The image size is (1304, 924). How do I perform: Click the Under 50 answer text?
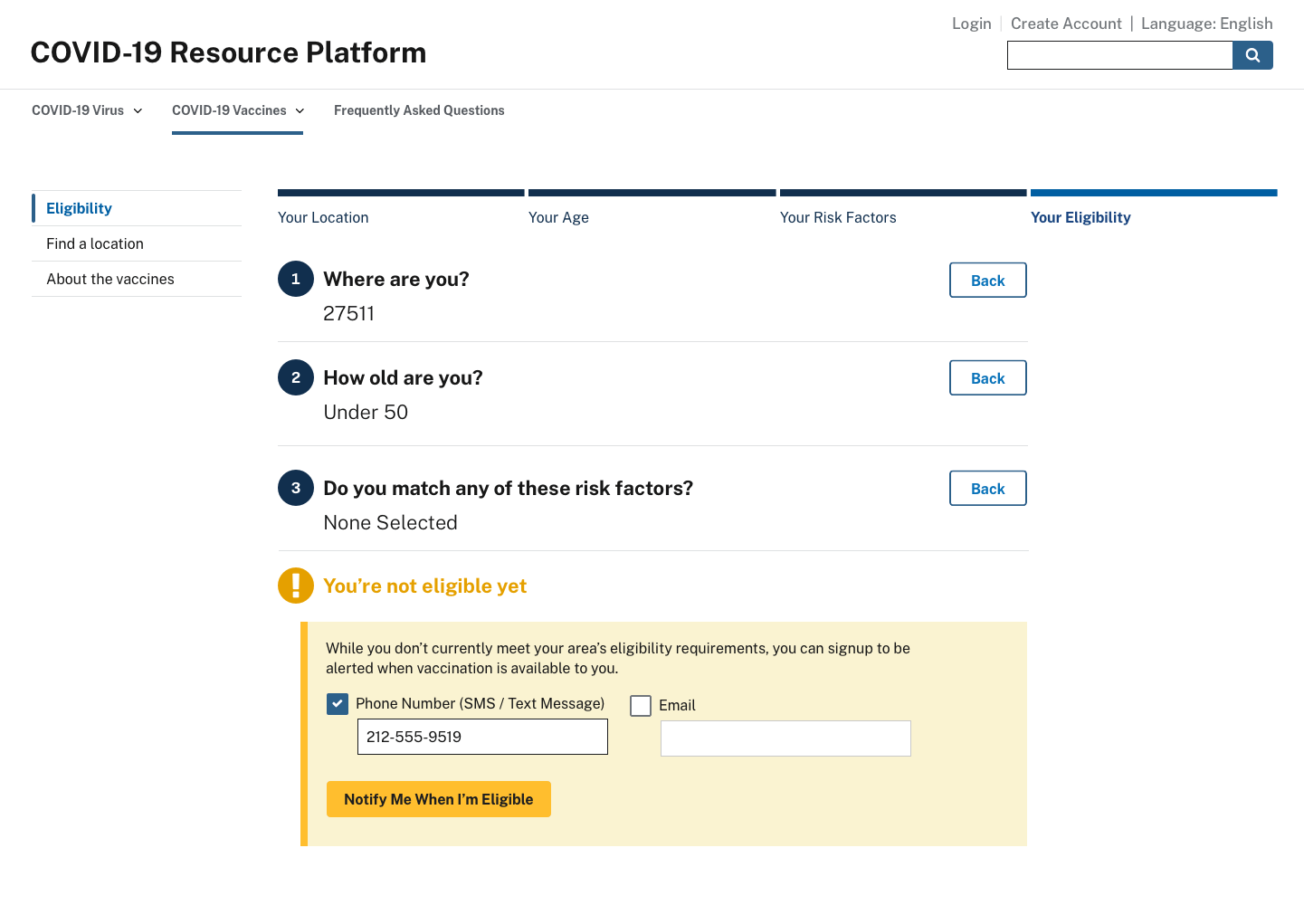[x=366, y=412]
